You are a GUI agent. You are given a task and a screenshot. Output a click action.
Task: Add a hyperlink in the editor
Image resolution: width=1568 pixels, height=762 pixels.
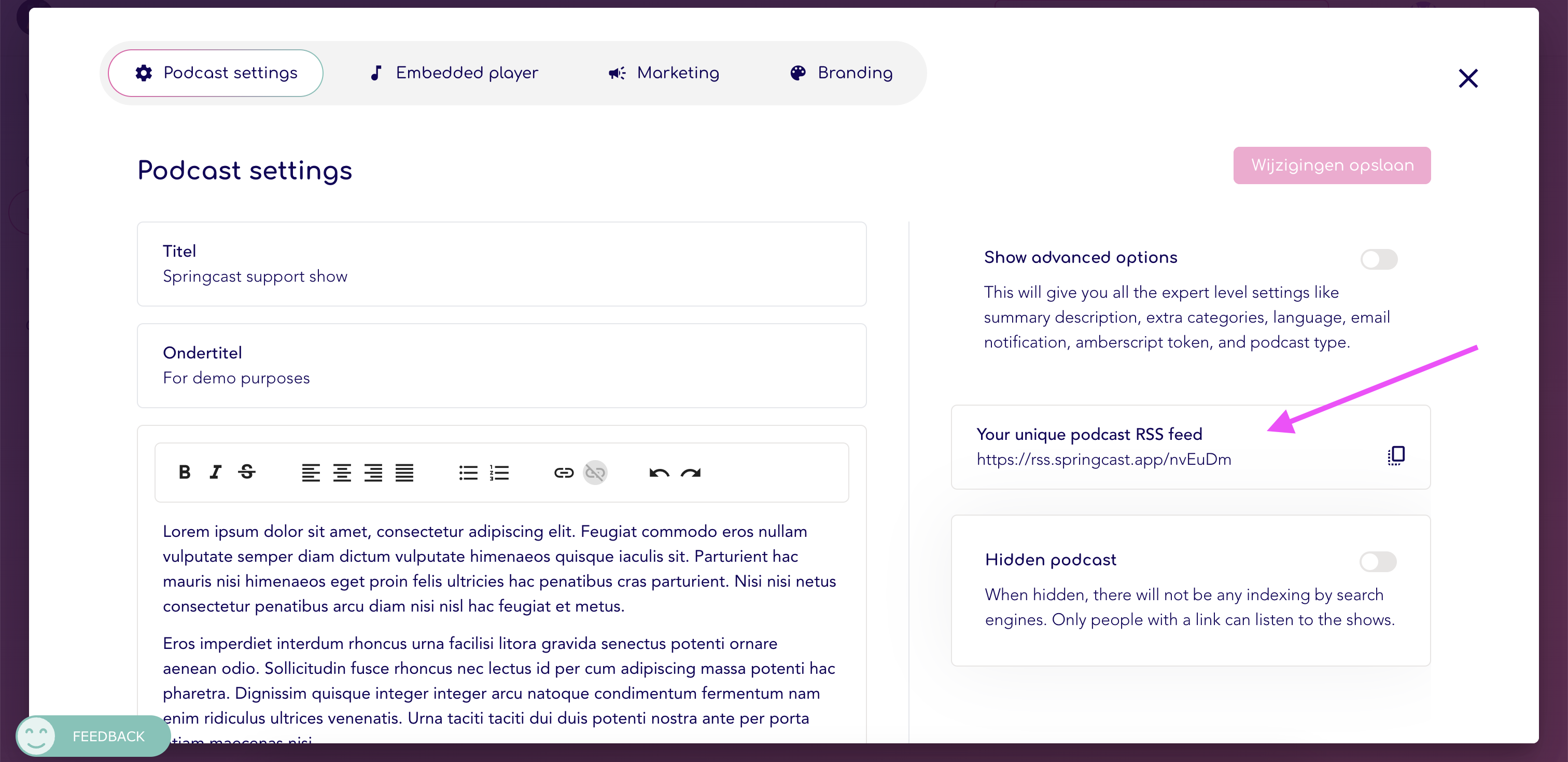[x=564, y=473]
